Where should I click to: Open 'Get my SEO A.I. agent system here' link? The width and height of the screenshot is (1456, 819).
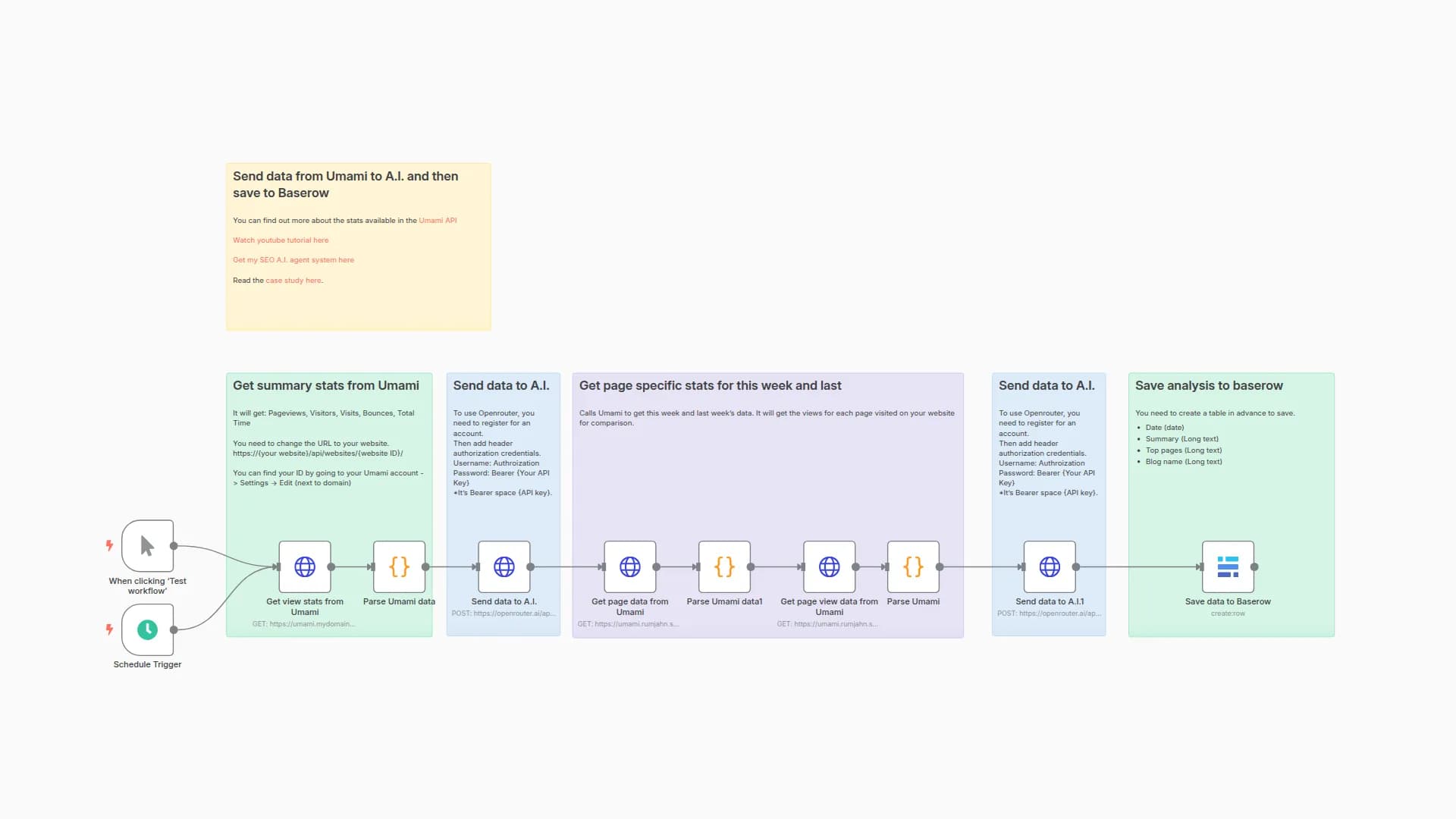click(293, 260)
